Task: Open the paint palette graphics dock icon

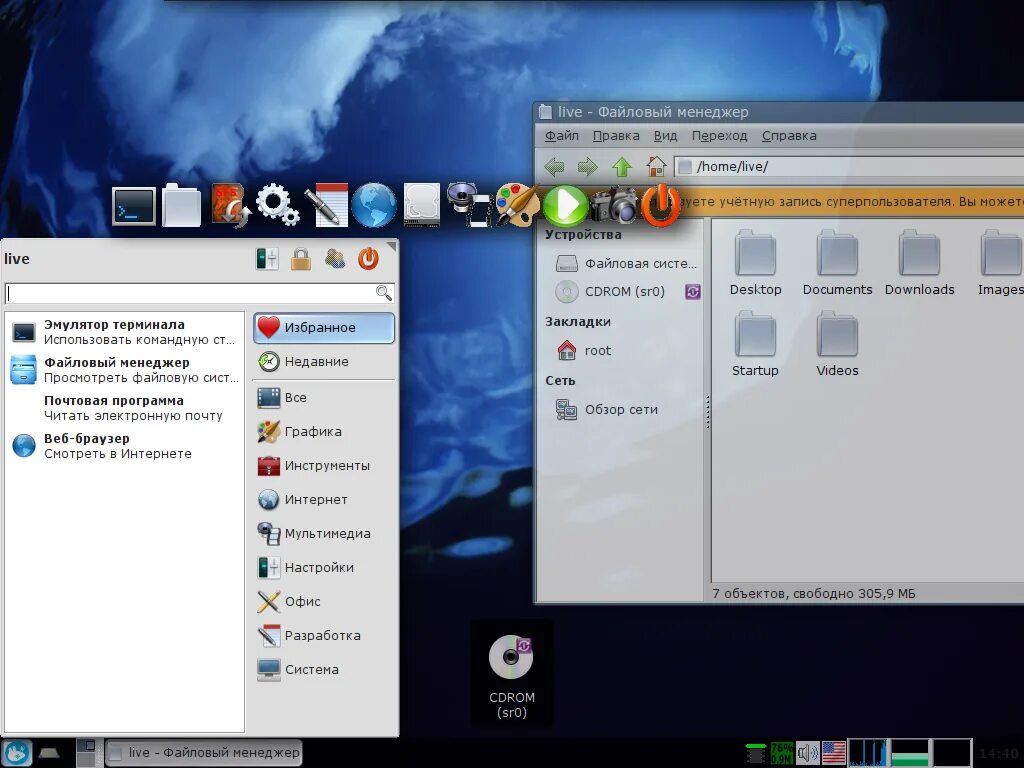Action: pyautogui.click(x=517, y=205)
